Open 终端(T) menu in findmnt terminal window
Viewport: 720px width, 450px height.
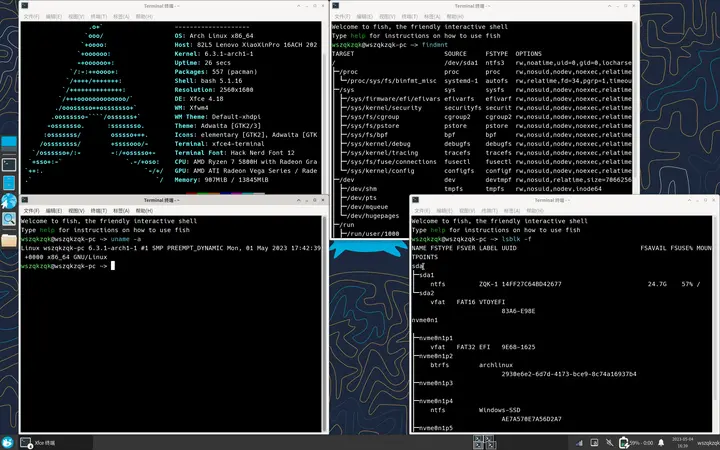[410, 17]
